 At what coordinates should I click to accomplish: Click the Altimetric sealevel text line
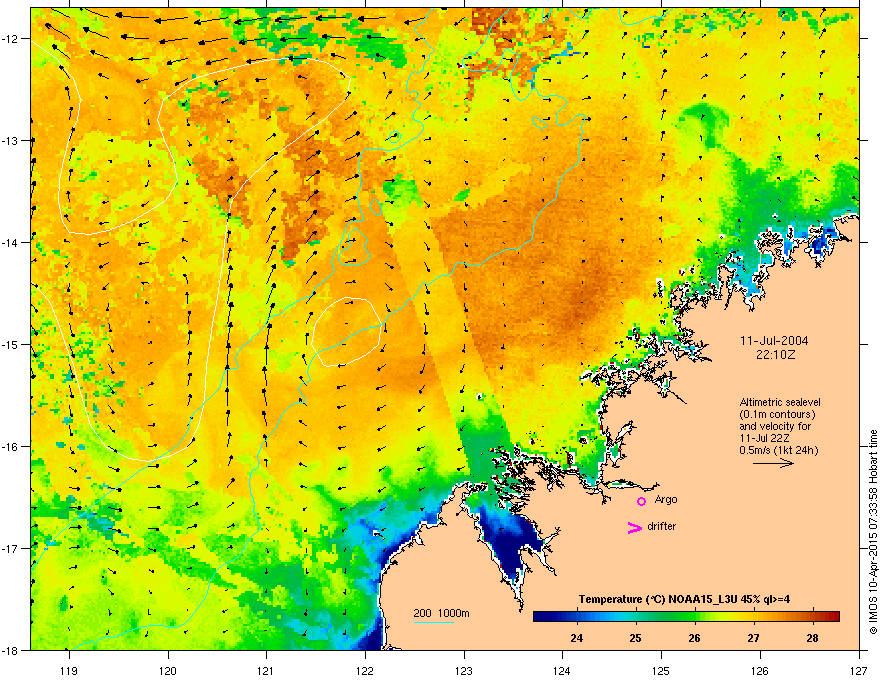pos(780,402)
